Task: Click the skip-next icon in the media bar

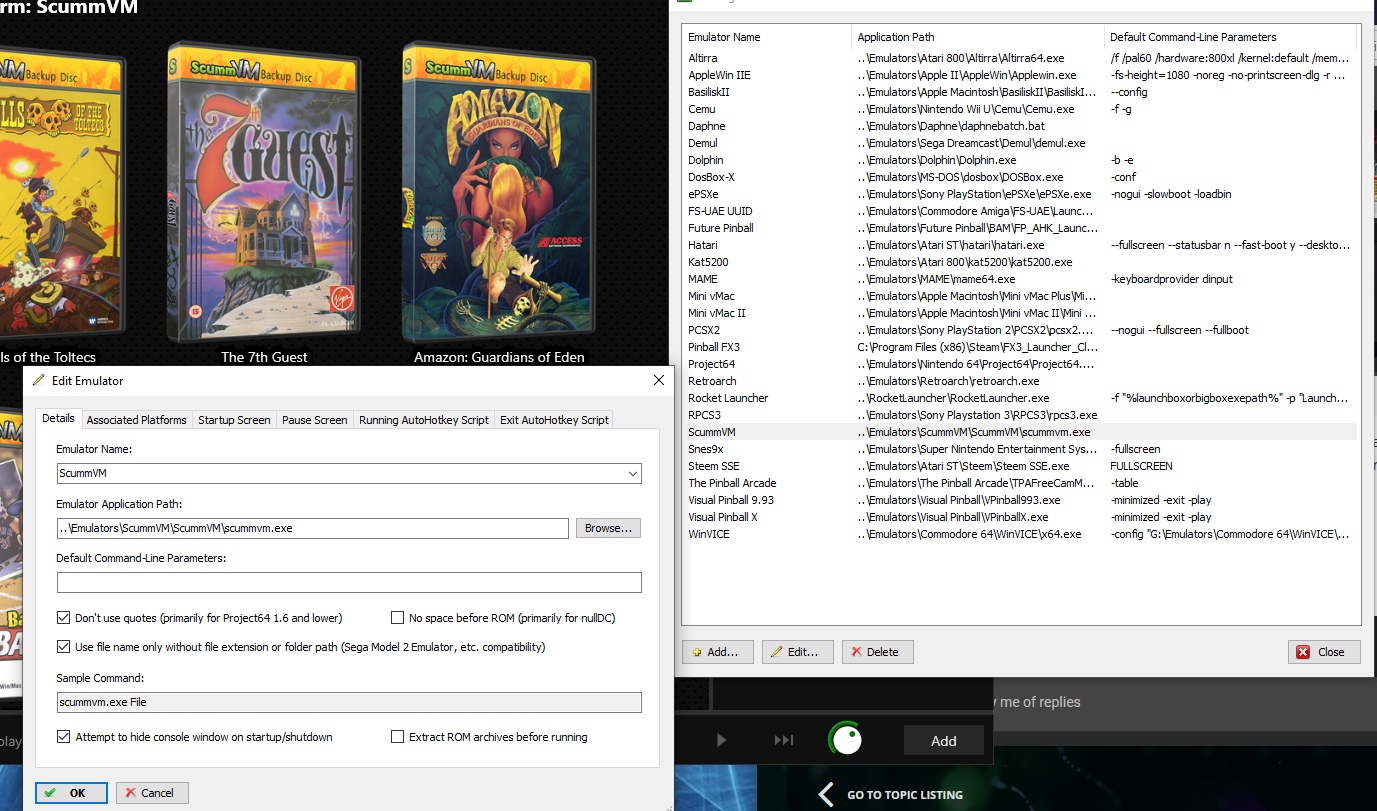Action: click(784, 740)
